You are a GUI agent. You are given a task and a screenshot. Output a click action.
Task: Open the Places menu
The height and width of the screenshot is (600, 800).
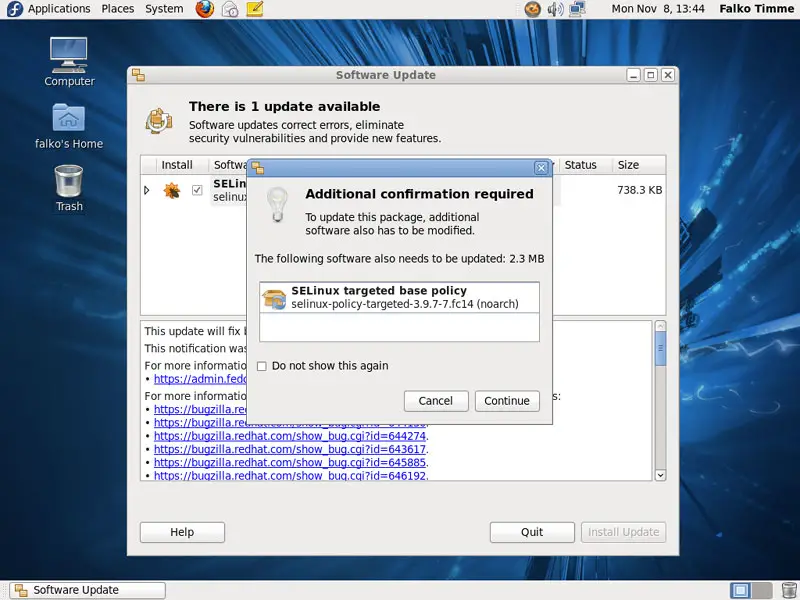click(117, 9)
